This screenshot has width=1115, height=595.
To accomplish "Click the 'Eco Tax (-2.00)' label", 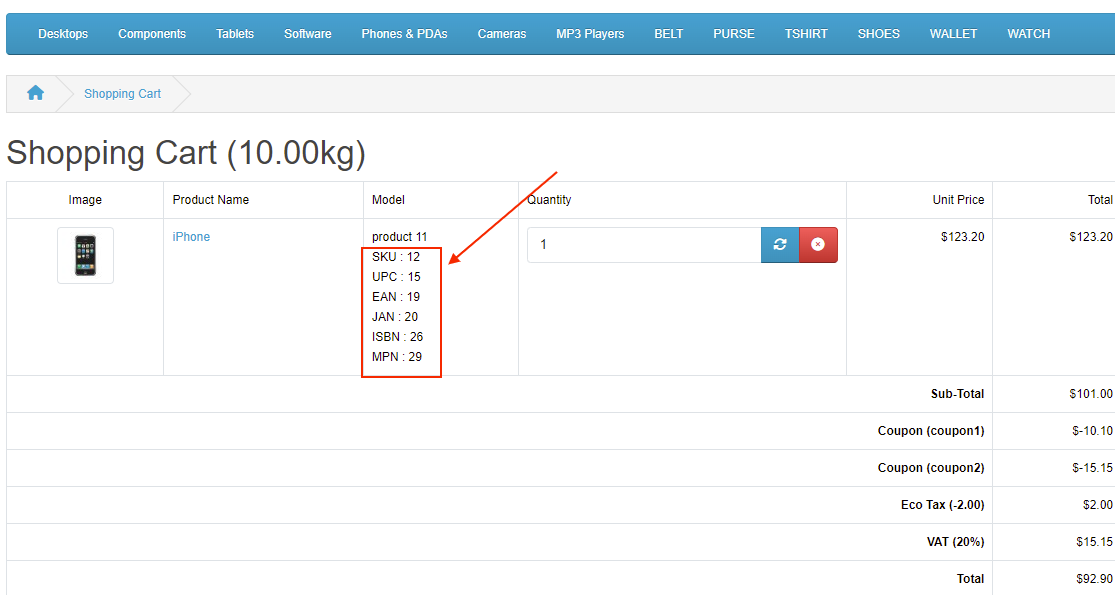I will [x=942, y=505].
